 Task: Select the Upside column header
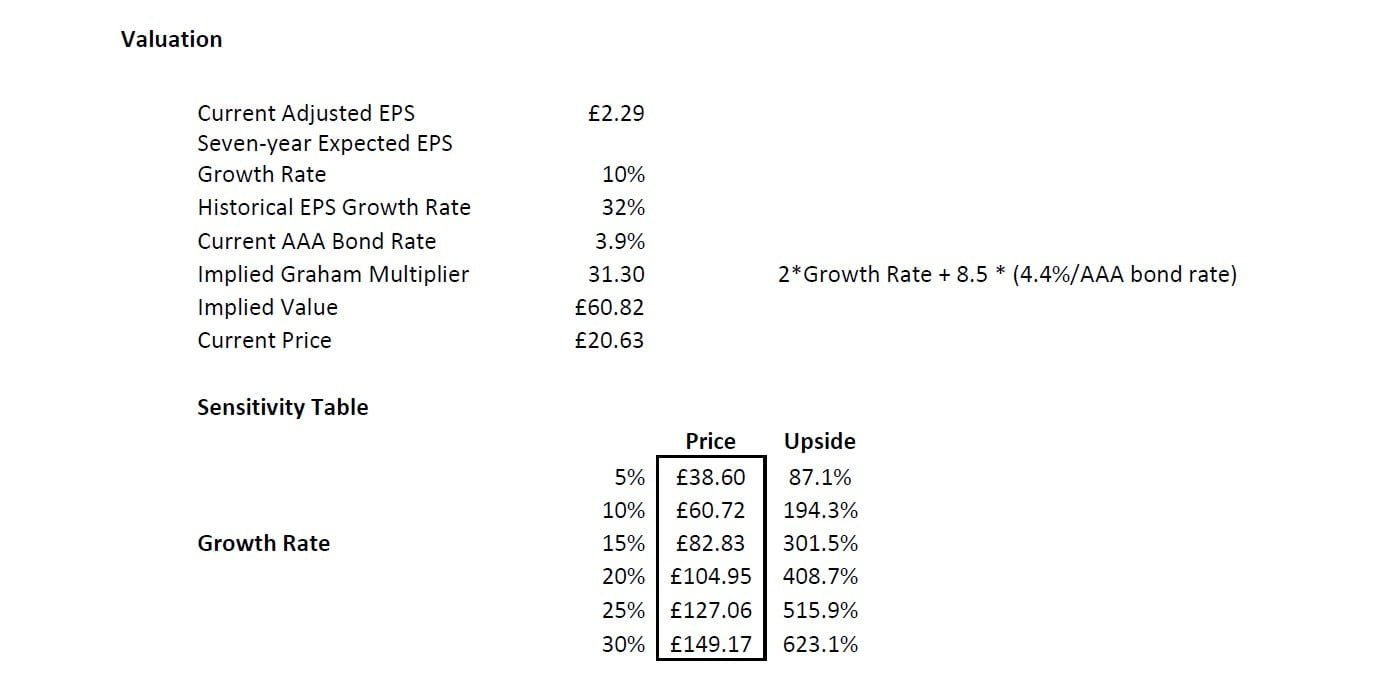(x=819, y=441)
